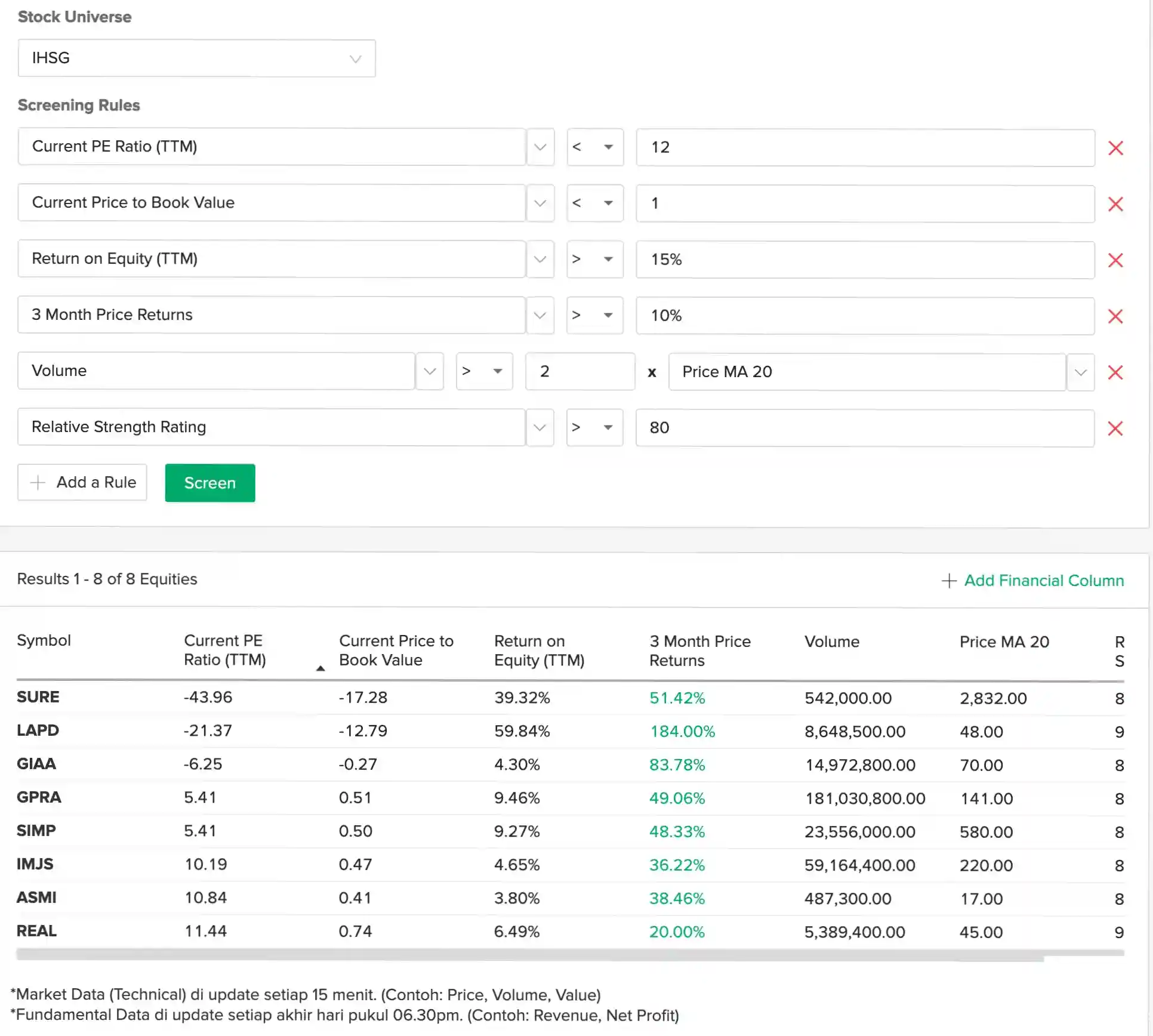This screenshot has width=1153, height=1036.
Task: Delete the Price to Book Value rule
Action: [x=1115, y=204]
